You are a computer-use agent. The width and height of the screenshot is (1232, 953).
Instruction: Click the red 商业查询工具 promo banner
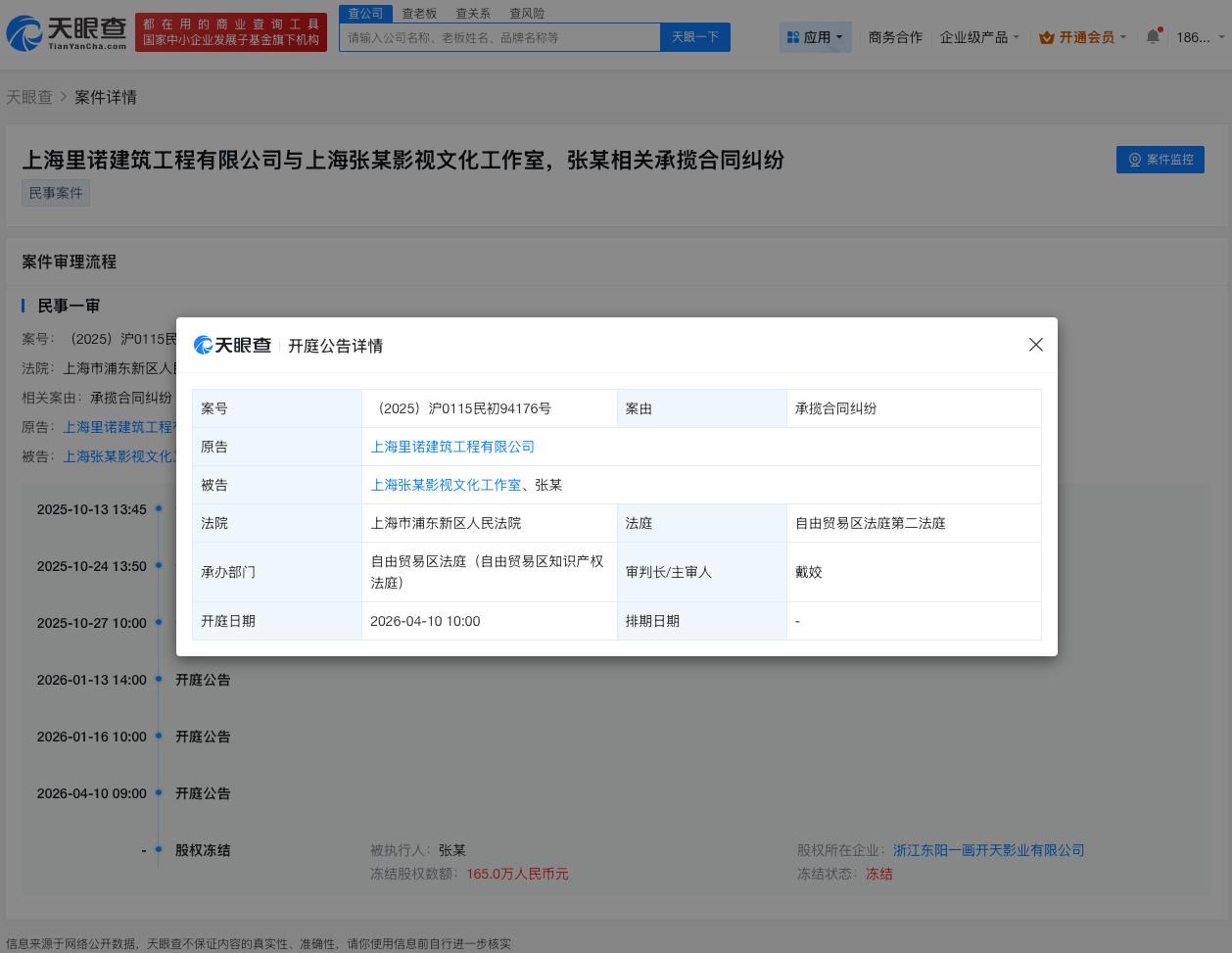[231, 32]
